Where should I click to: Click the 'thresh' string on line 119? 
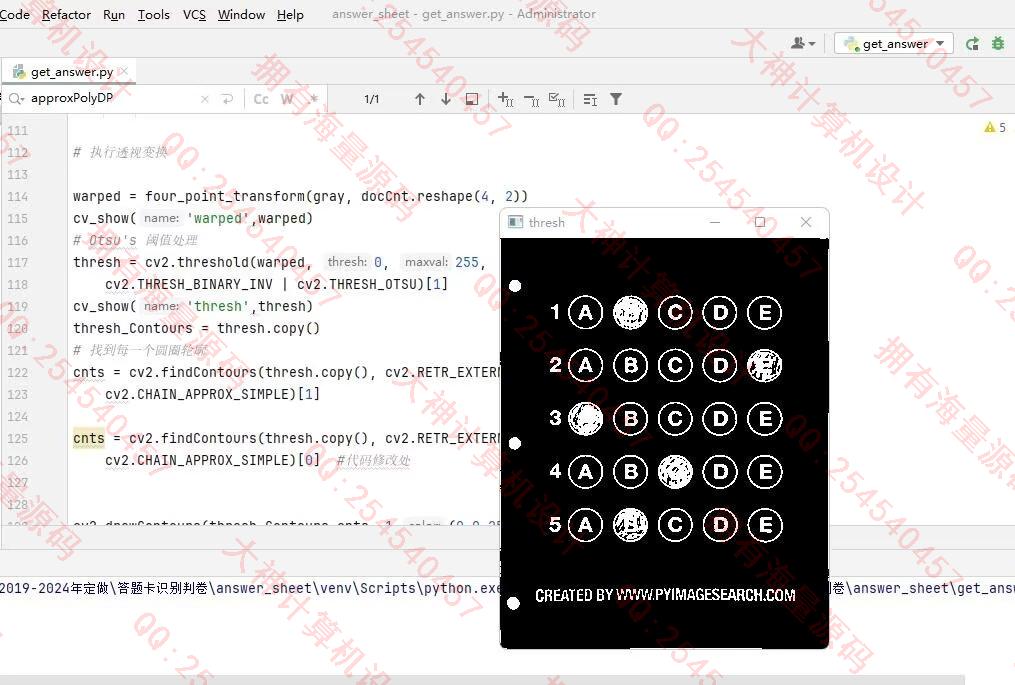click(217, 306)
